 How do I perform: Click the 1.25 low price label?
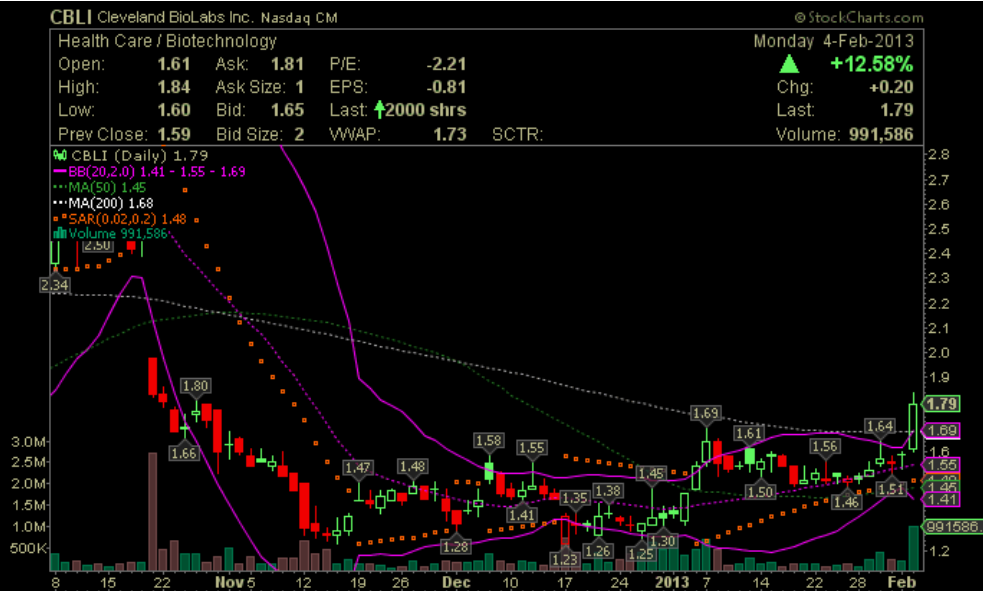(641, 554)
